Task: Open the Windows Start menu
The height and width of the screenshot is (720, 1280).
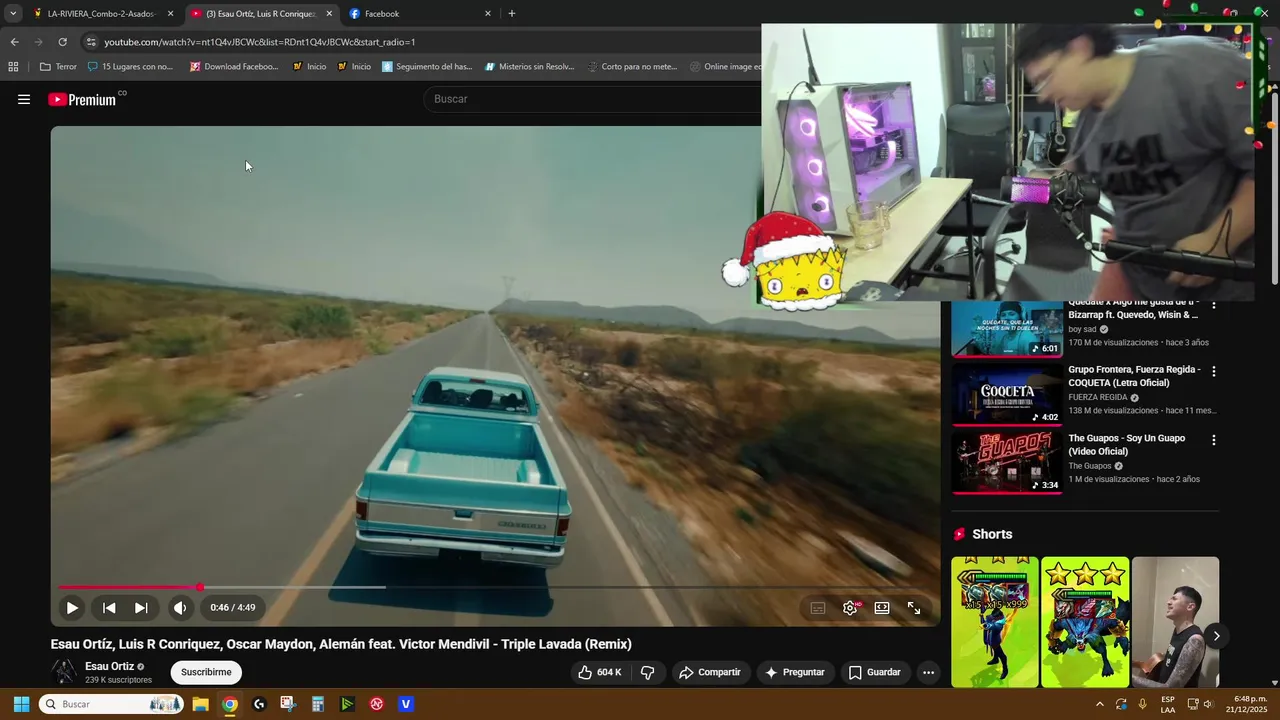Action: (21, 704)
